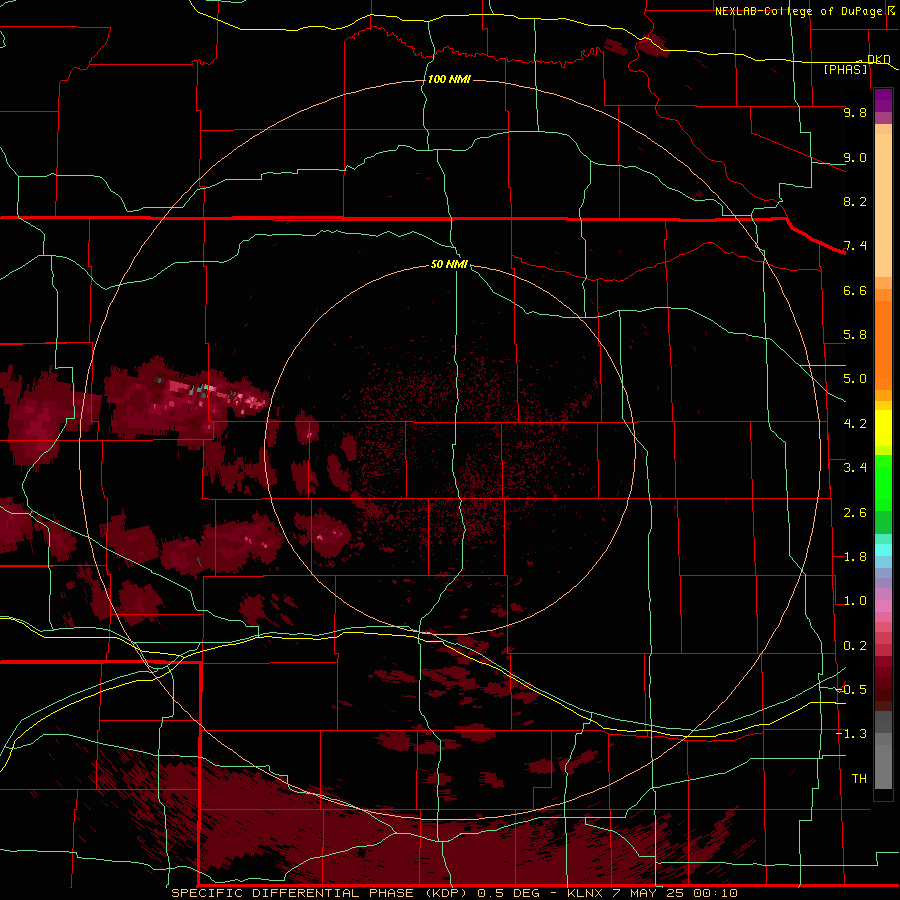900x900 pixels.
Task: Pick the purple swatch at legend top
Action: [x=883, y=100]
